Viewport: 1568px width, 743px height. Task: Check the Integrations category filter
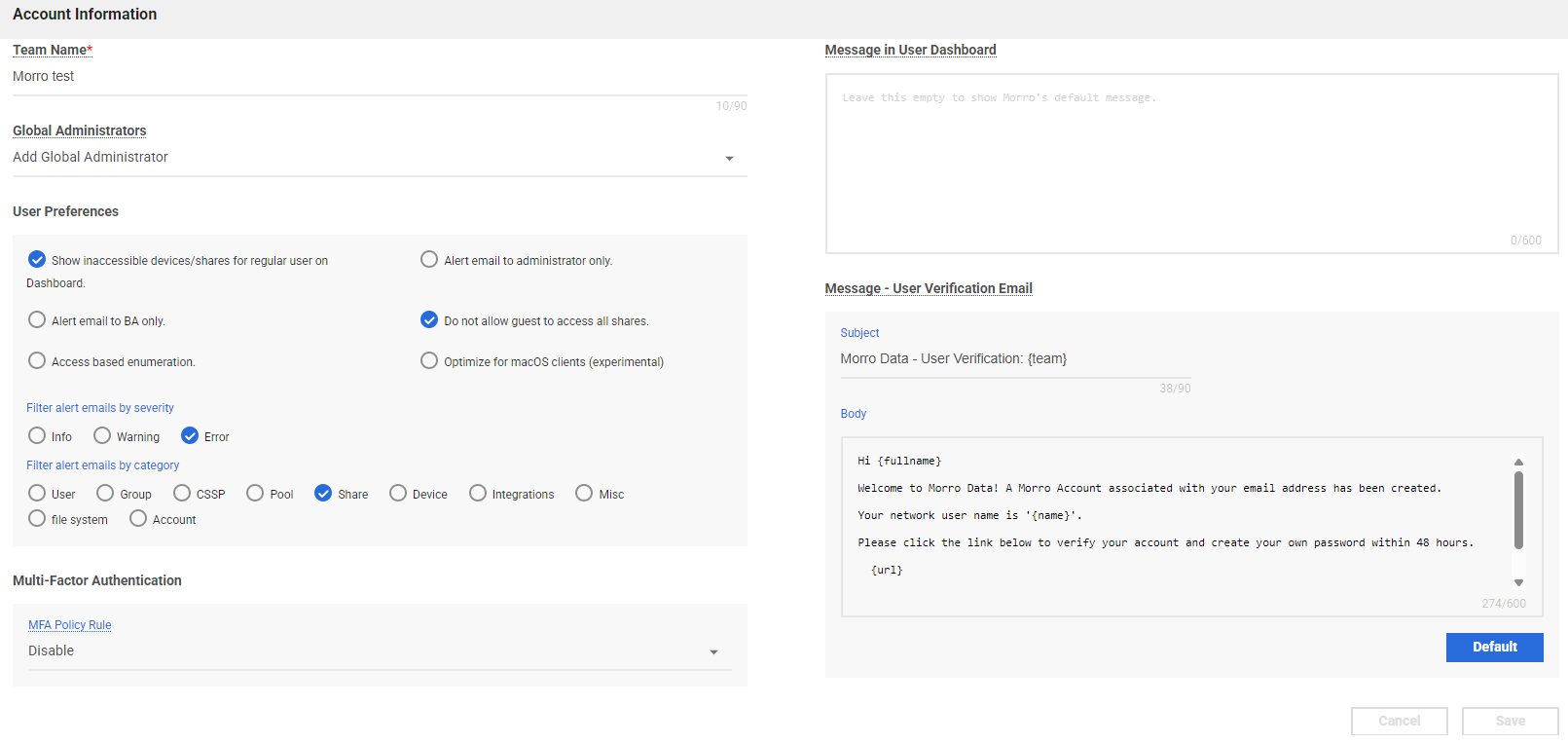pyautogui.click(x=478, y=494)
